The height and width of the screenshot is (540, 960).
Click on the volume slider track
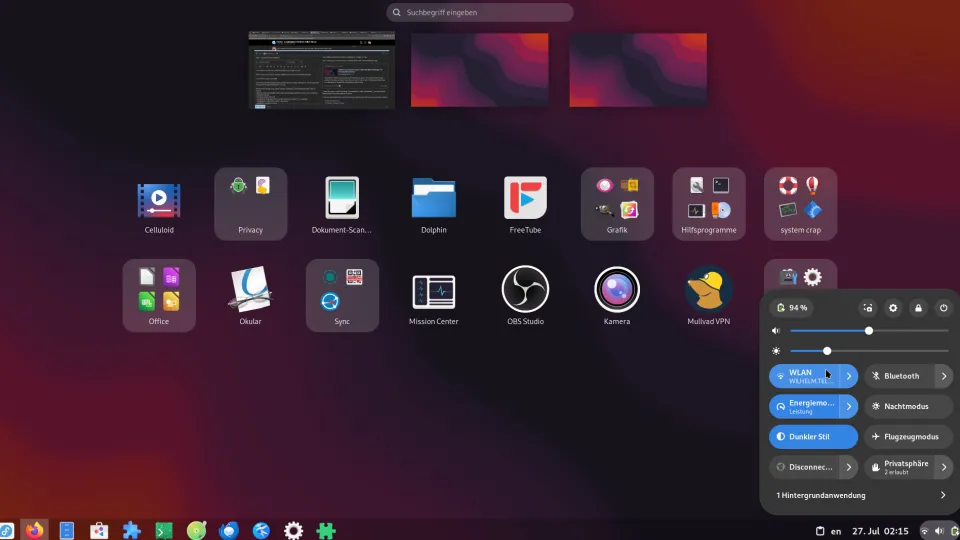point(900,331)
